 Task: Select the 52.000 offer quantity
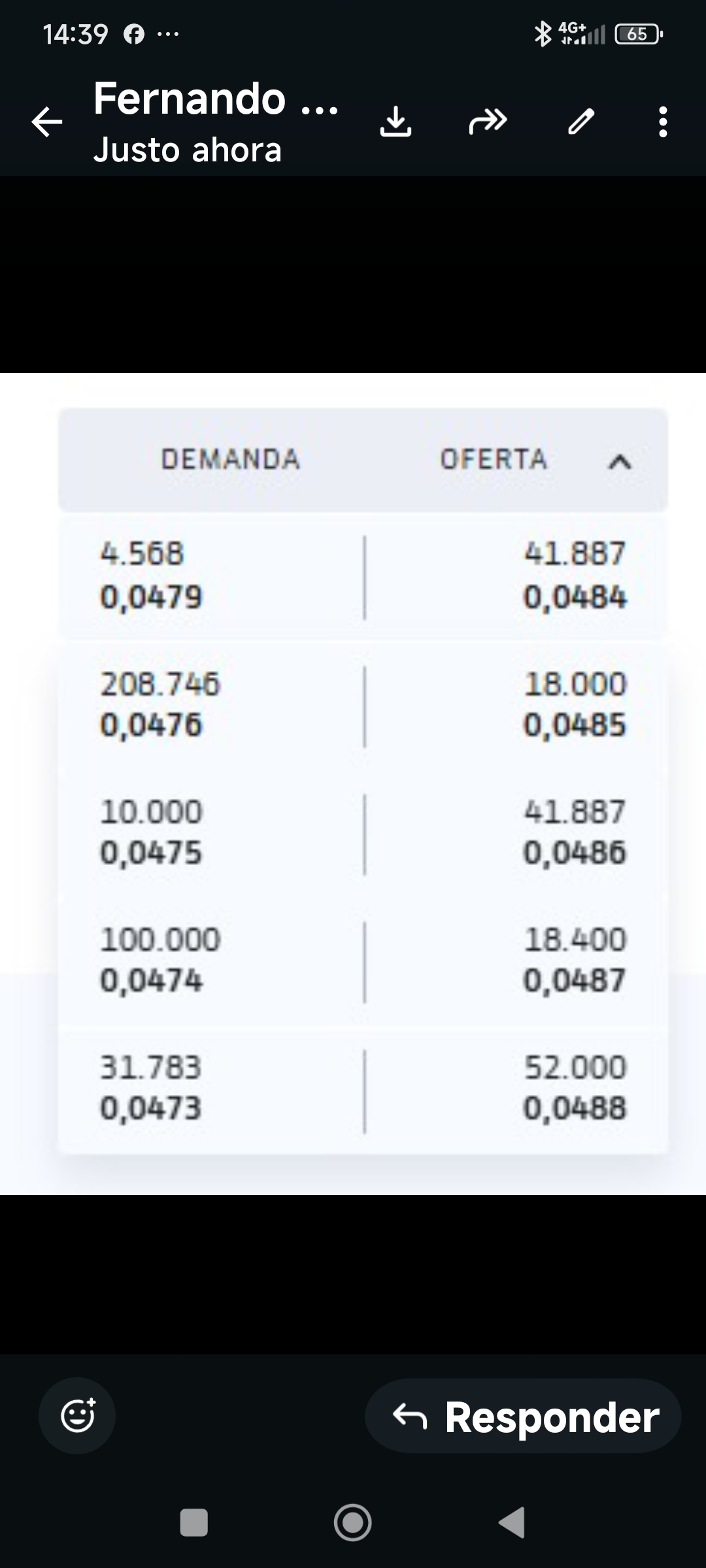coord(575,1067)
